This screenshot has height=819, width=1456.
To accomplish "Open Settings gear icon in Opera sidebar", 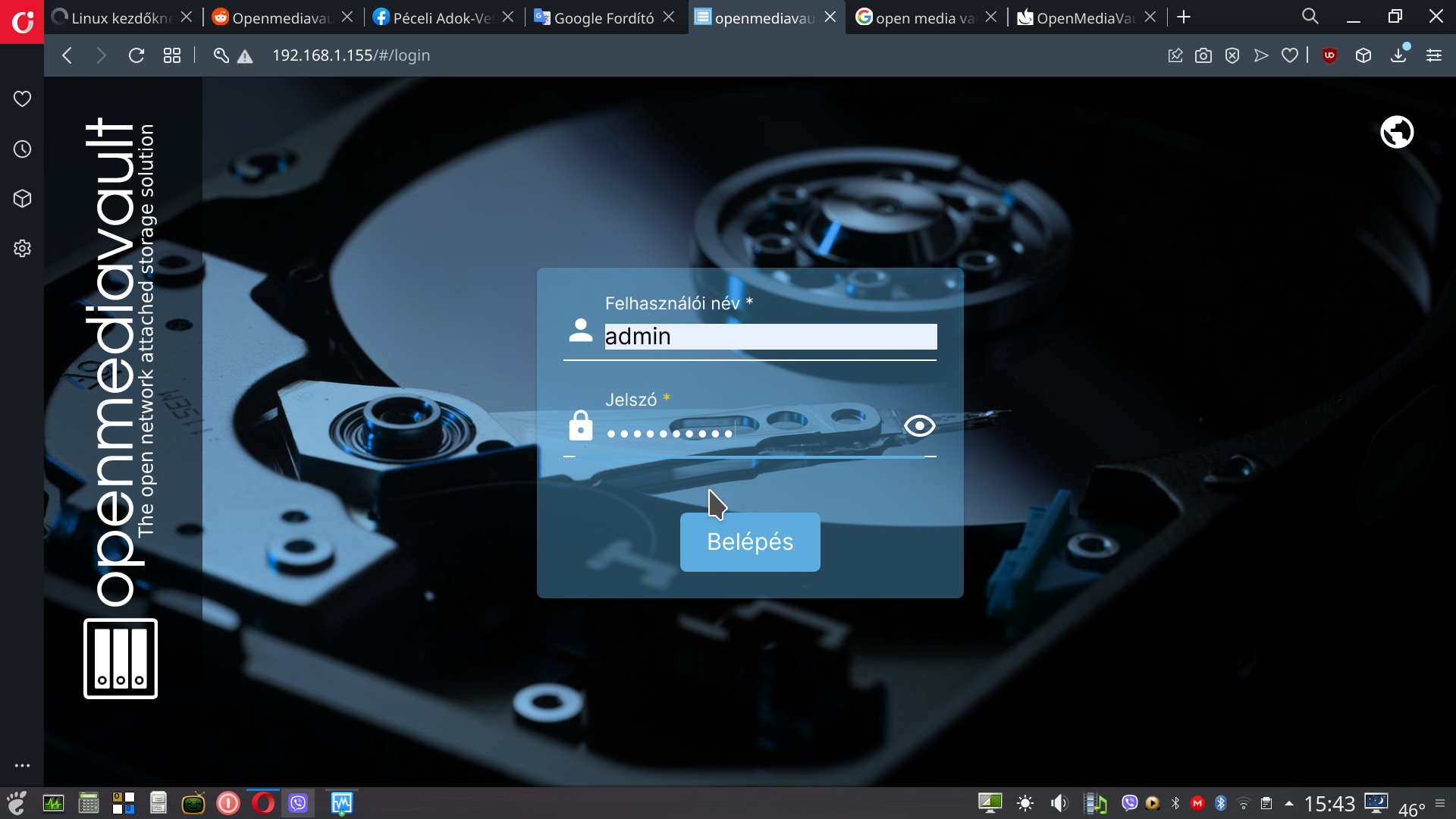I will pyautogui.click(x=22, y=248).
